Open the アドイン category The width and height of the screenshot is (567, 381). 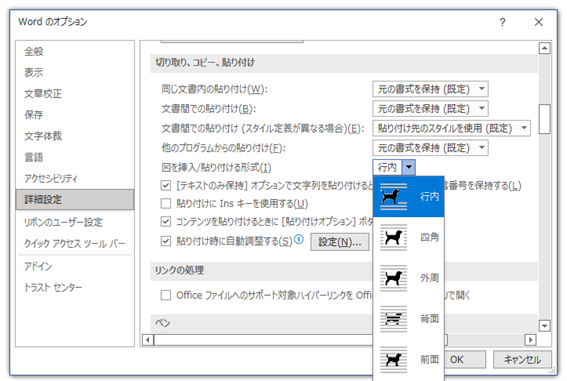pyautogui.click(x=75, y=266)
